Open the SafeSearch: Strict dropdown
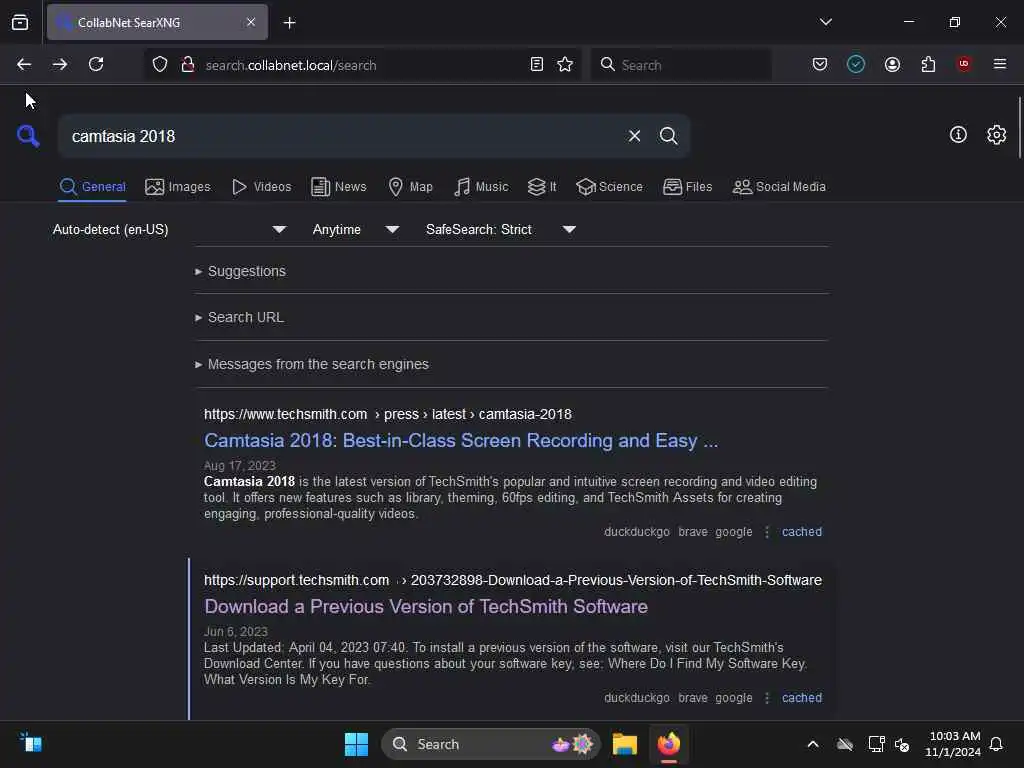The height and width of the screenshot is (768, 1024). (501, 229)
